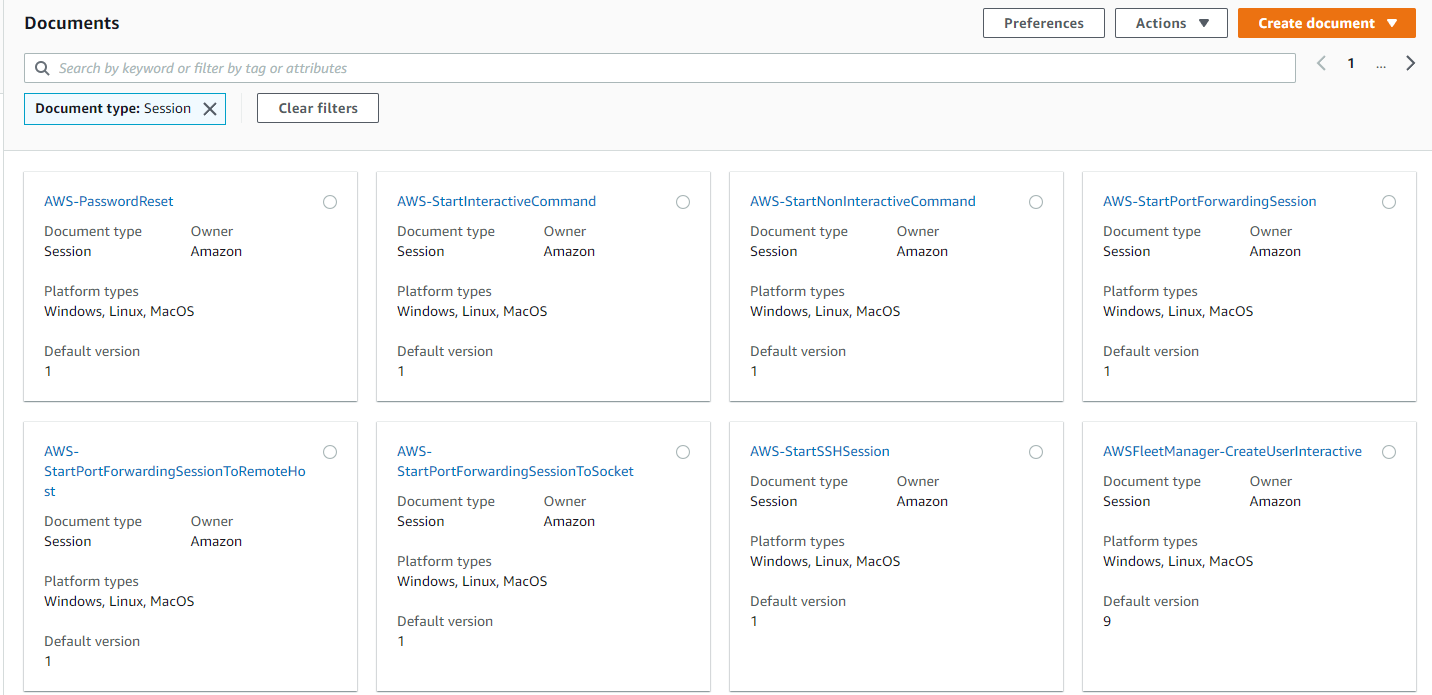The width and height of the screenshot is (1432, 695).
Task: Select the AWS-StartNonInteractiveCommand radio button
Action: (x=1036, y=202)
